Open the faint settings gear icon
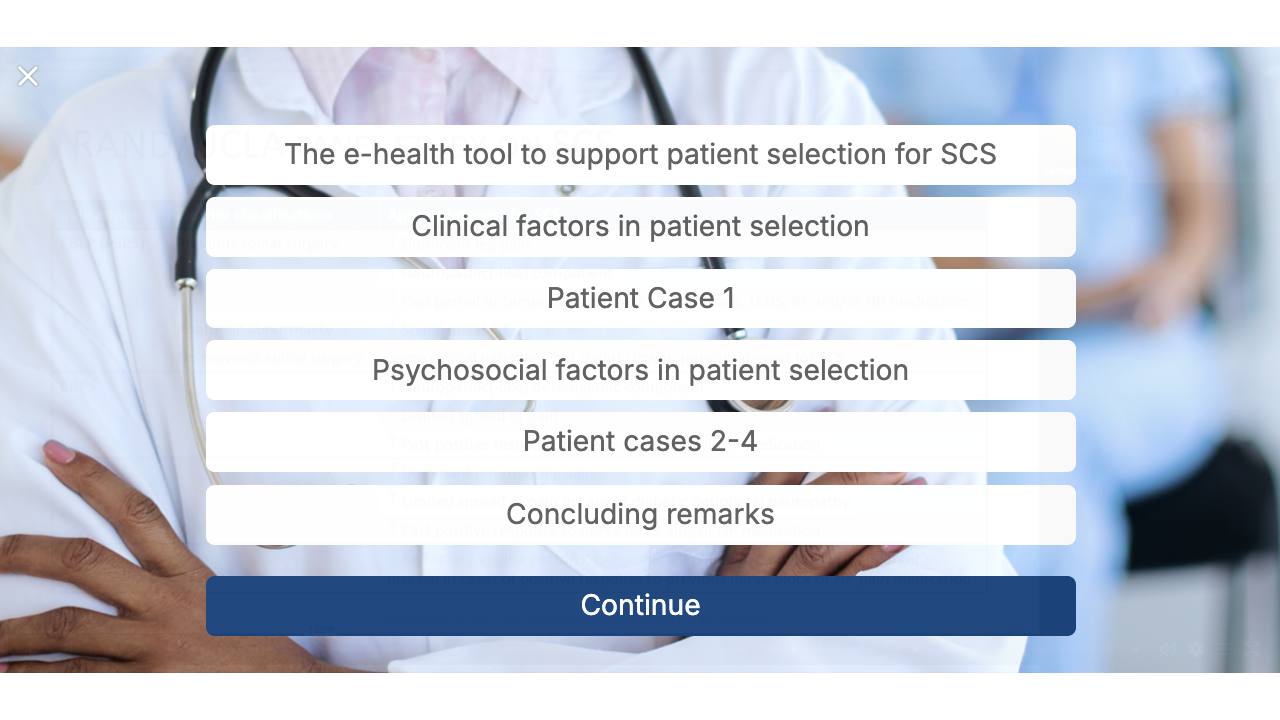The image size is (1280, 720). point(1196,649)
